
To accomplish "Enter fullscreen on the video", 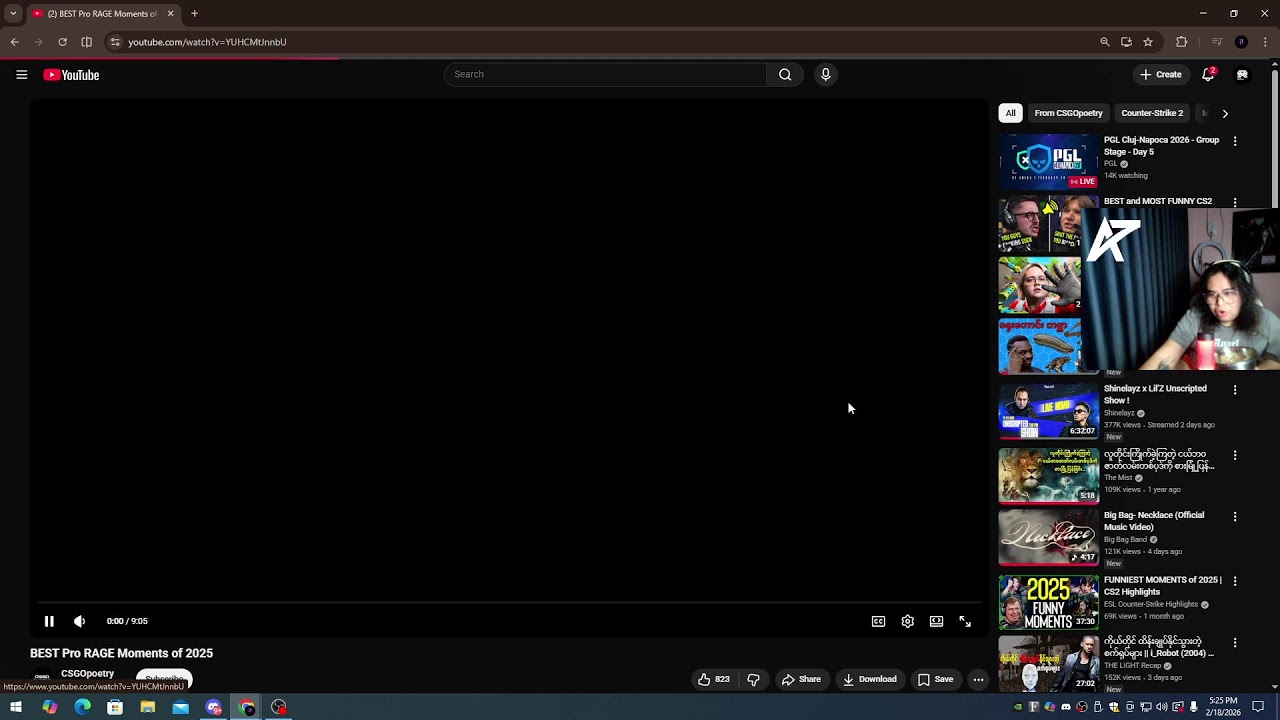I will pos(965,621).
